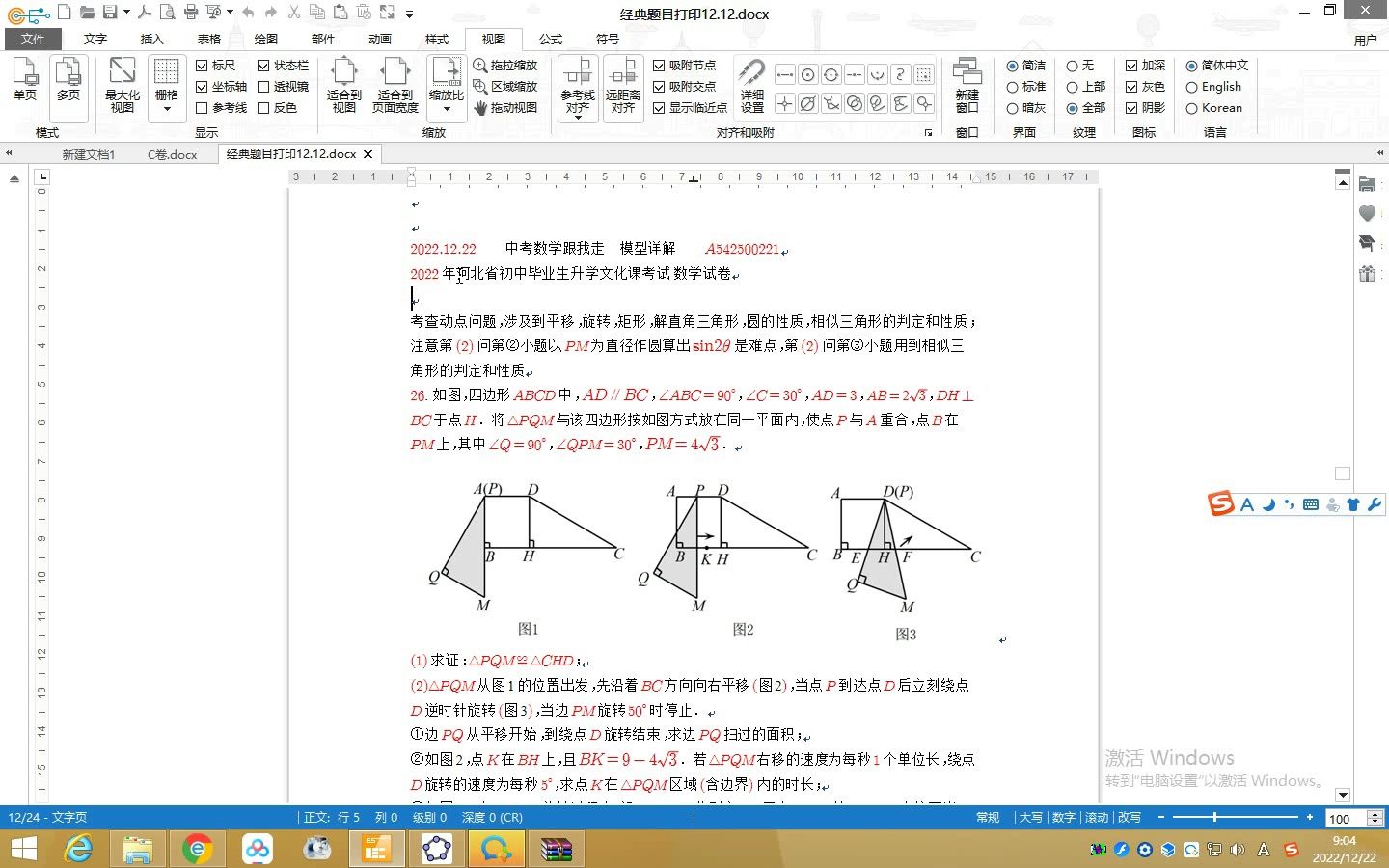This screenshot has width=1389, height=868.
Task: Switch to the 公式 ribbon tab
Action: click(551, 39)
